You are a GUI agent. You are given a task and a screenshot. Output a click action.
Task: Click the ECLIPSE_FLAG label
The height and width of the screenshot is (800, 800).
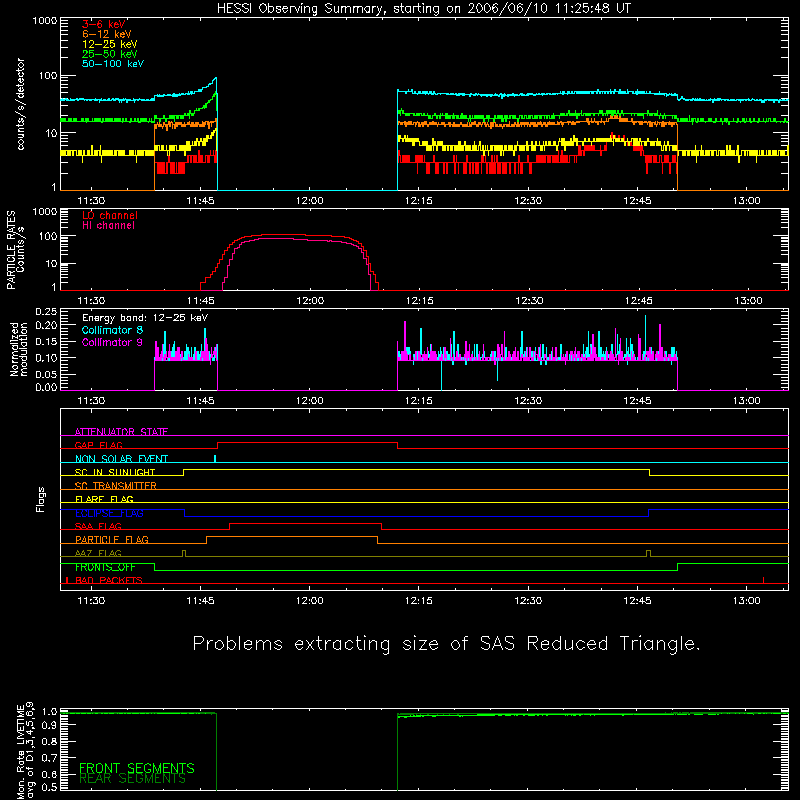[x=109, y=513]
